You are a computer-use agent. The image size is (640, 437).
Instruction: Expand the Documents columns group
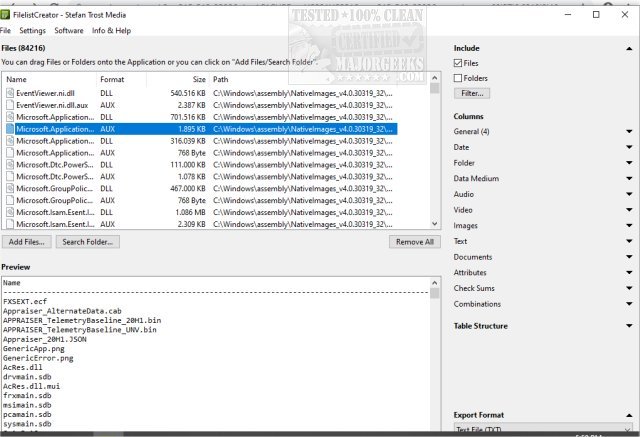tap(629, 257)
